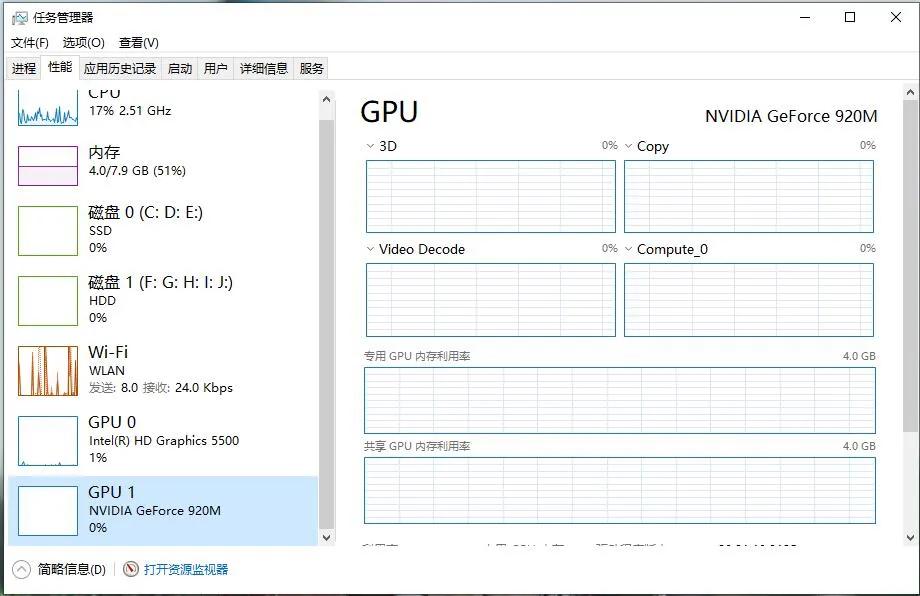Switch to the 服务 tab
Viewport: 920px width, 596px height.
point(310,68)
